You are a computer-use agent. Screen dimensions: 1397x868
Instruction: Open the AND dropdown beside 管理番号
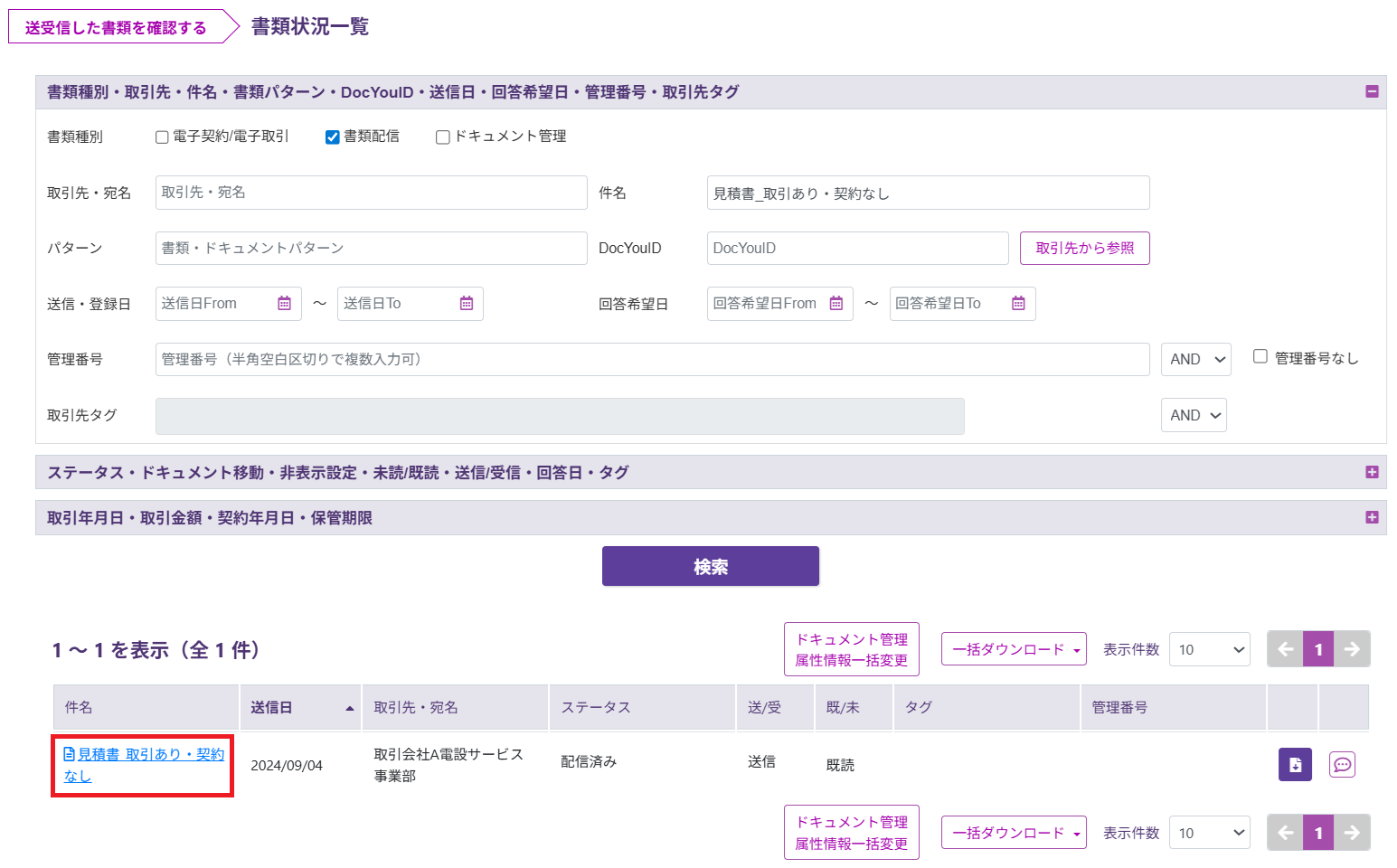pos(1195,360)
